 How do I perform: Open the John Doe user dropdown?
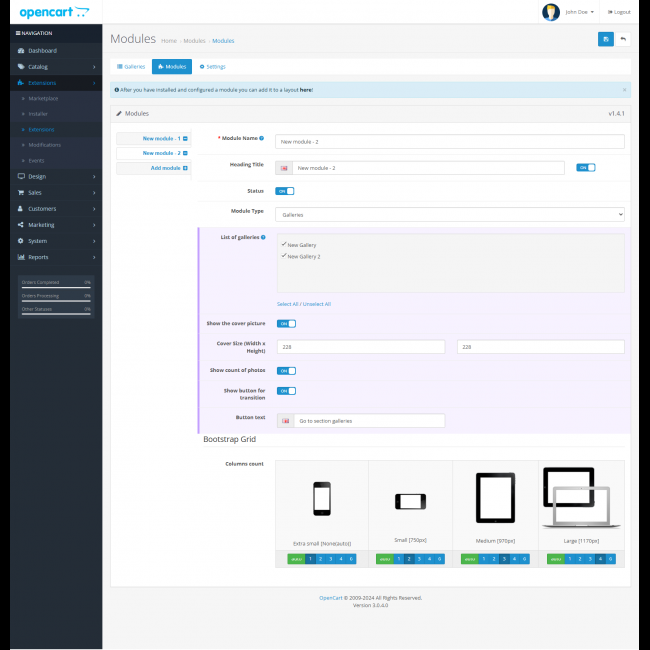579,12
